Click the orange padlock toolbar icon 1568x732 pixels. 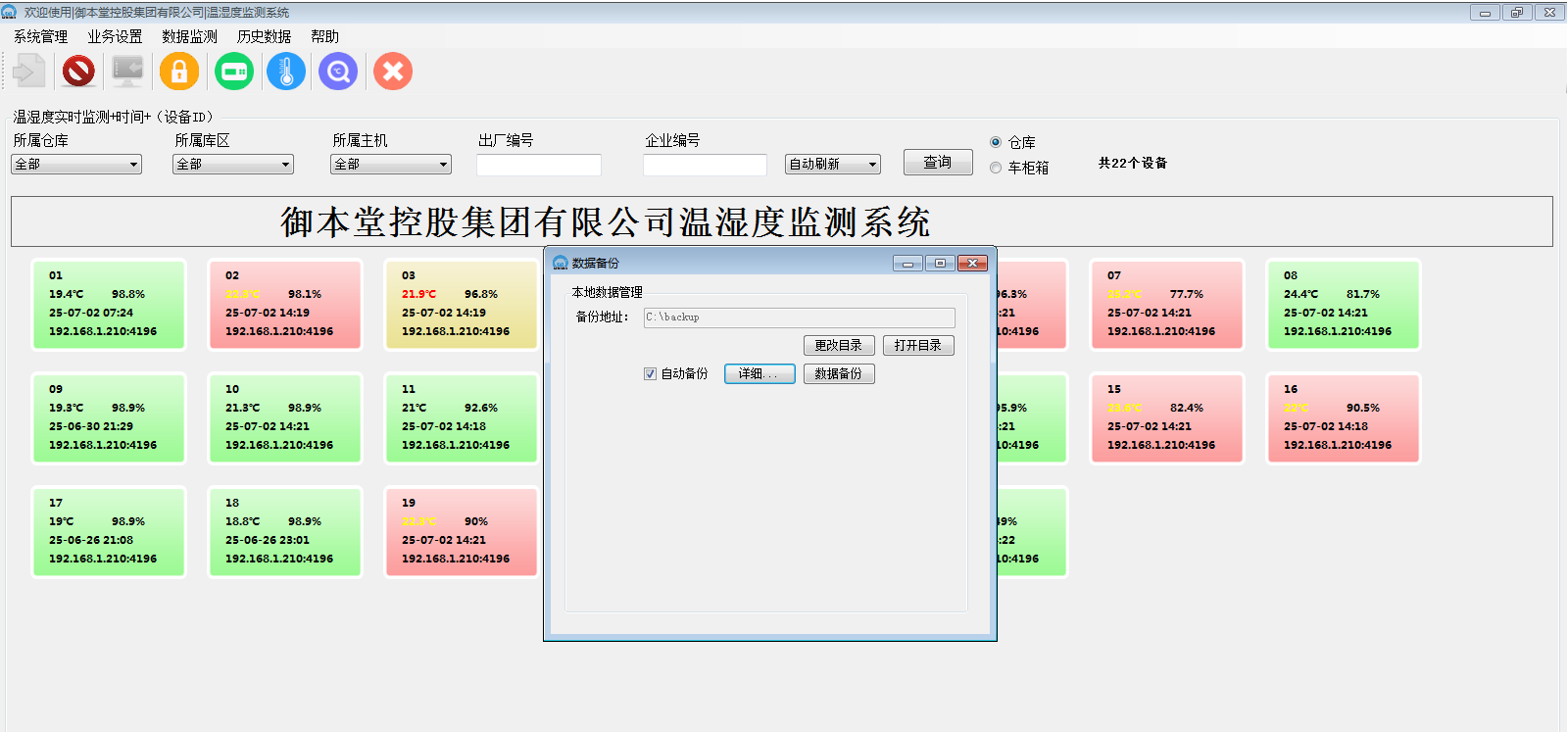(x=179, y=72)
